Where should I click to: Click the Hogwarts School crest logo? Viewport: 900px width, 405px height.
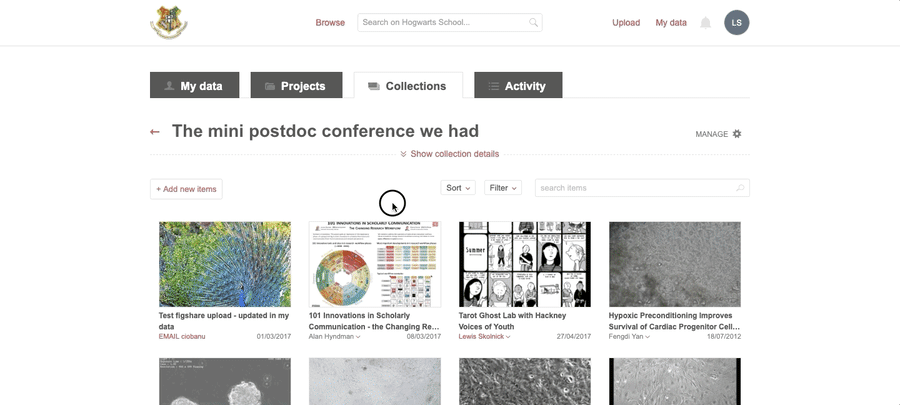[169, 22]
